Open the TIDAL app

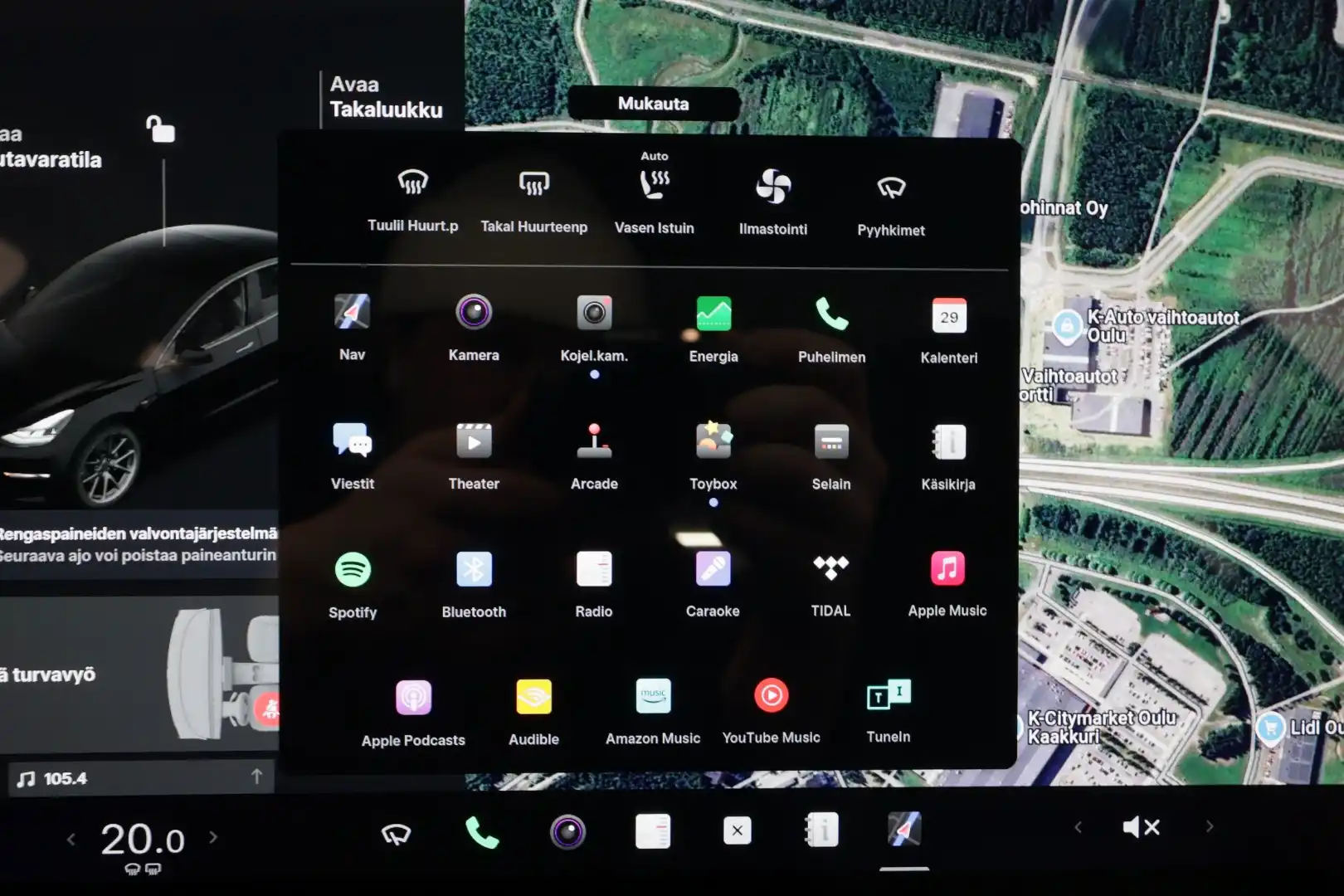click(x=830, y=568)
